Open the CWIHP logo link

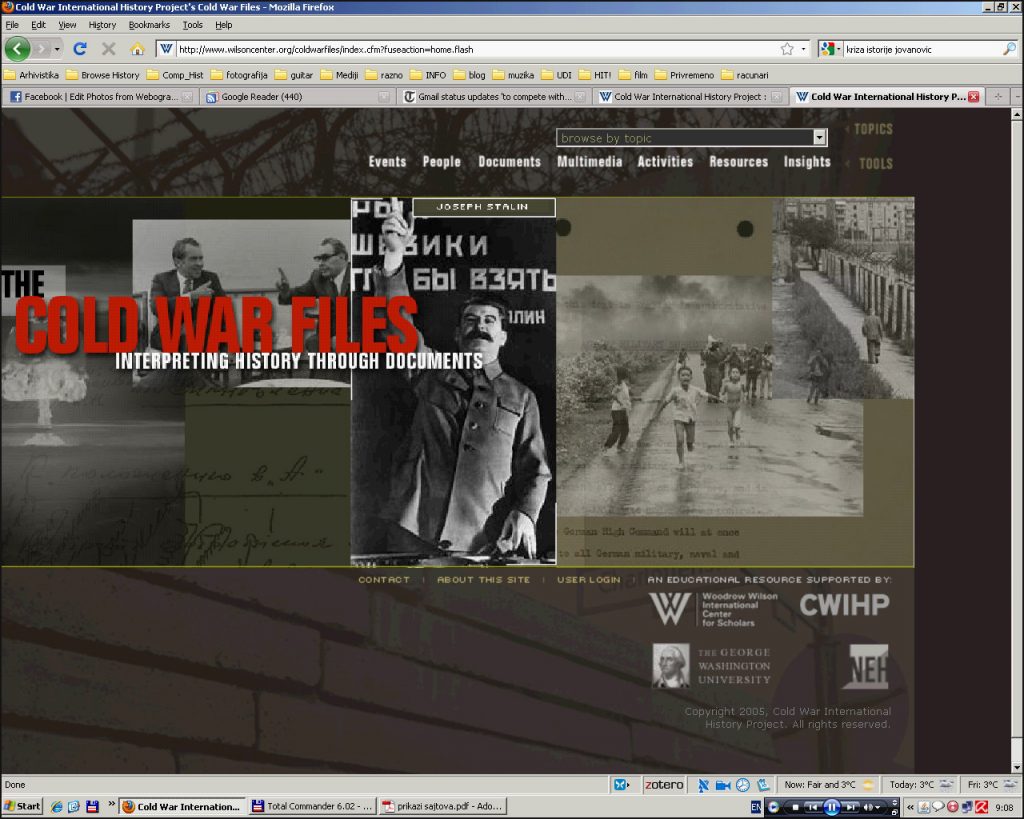(x=844, y=605)
